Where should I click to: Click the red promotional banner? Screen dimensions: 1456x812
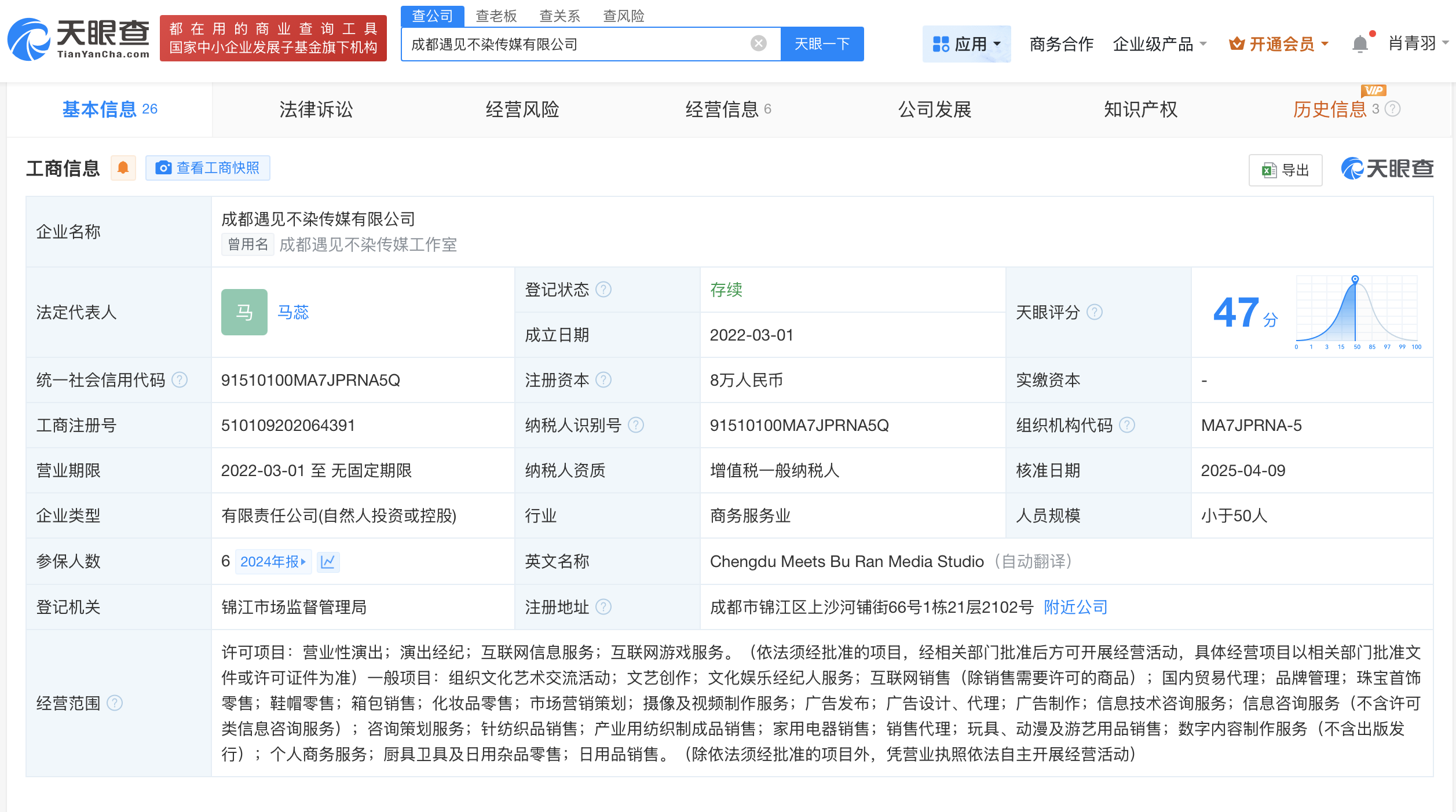273,38
